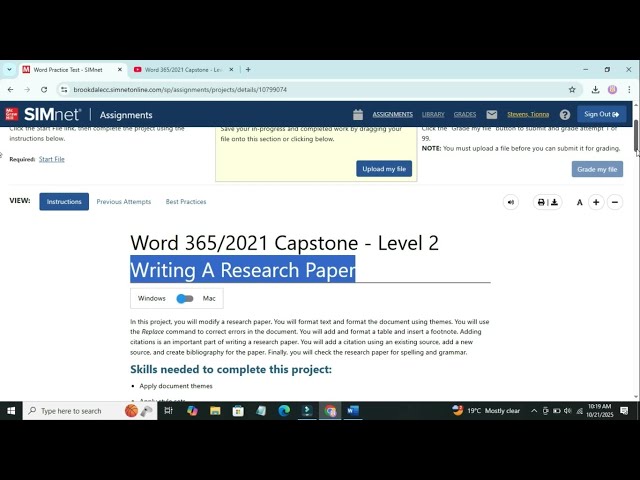The image size is (640, 480).
Task: Open ASSIGNMENTS in the SIMnet nav
Action: pos(392,115)
